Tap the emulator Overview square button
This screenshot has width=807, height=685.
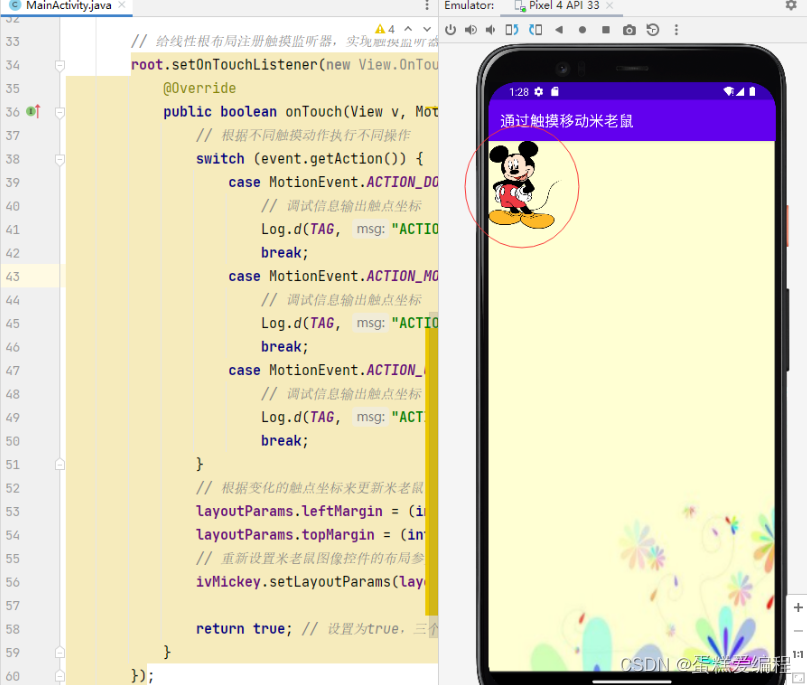click(x=606, y=30)
